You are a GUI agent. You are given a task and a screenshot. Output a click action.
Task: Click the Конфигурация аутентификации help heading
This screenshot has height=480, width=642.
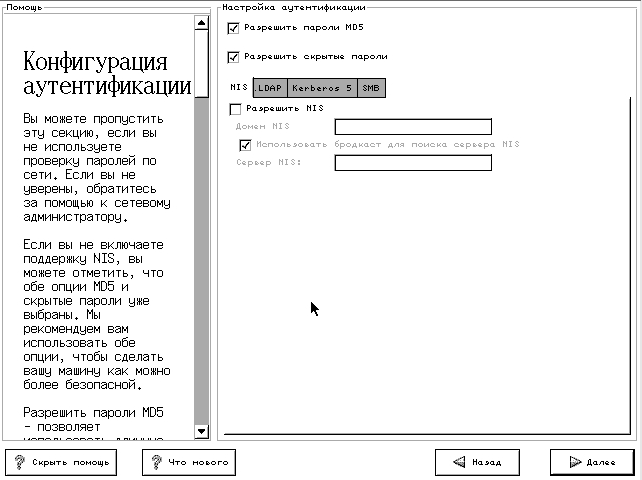click(x=106, y=72)
